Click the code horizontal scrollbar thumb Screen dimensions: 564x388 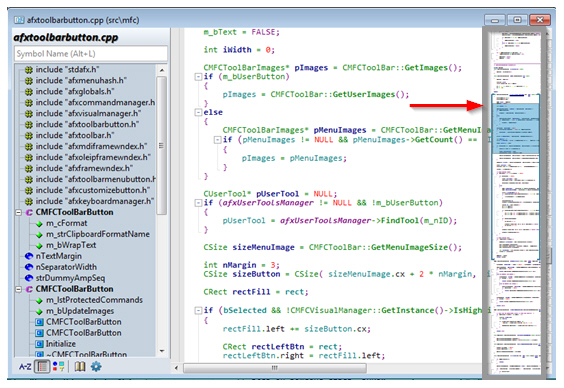pos(275,368)
